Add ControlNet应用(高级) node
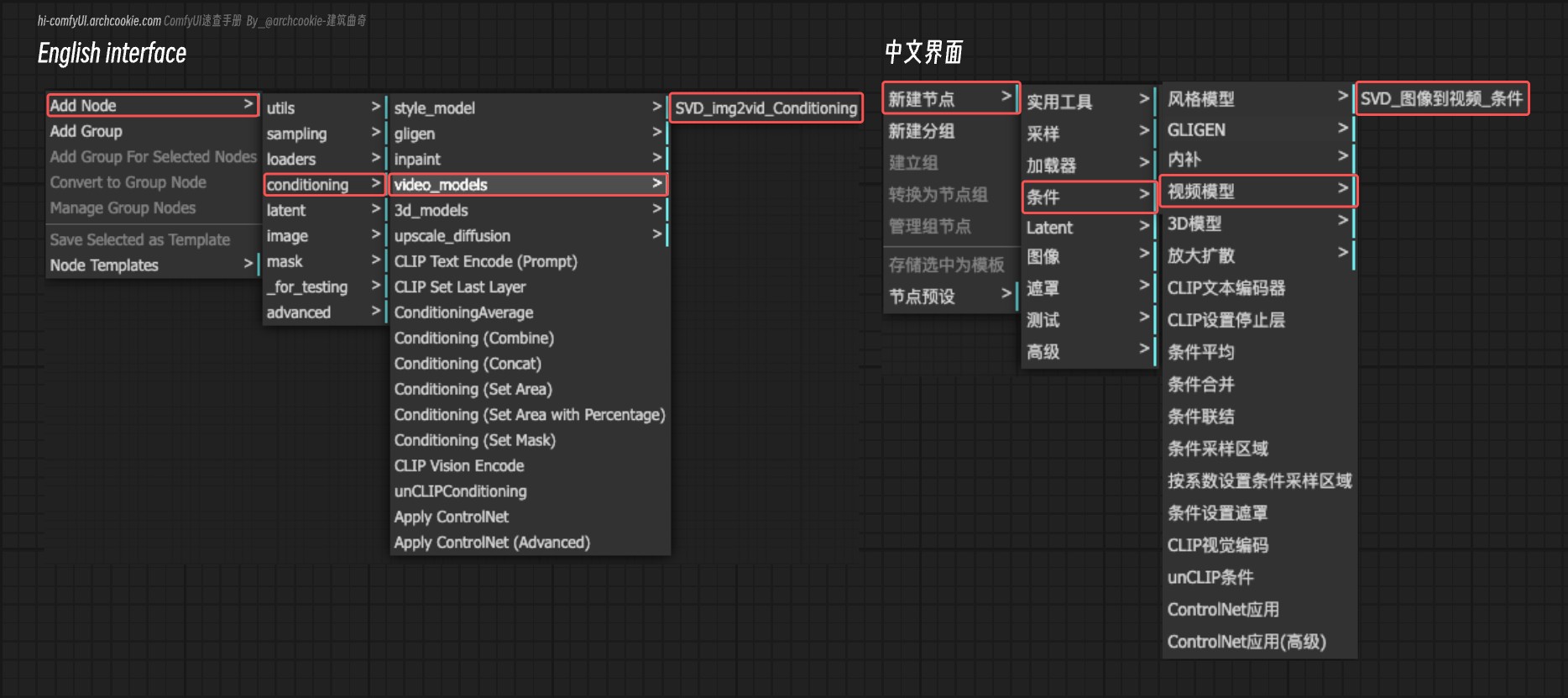Viewport: 1568px width, 698px height. tap(1258, 642)
